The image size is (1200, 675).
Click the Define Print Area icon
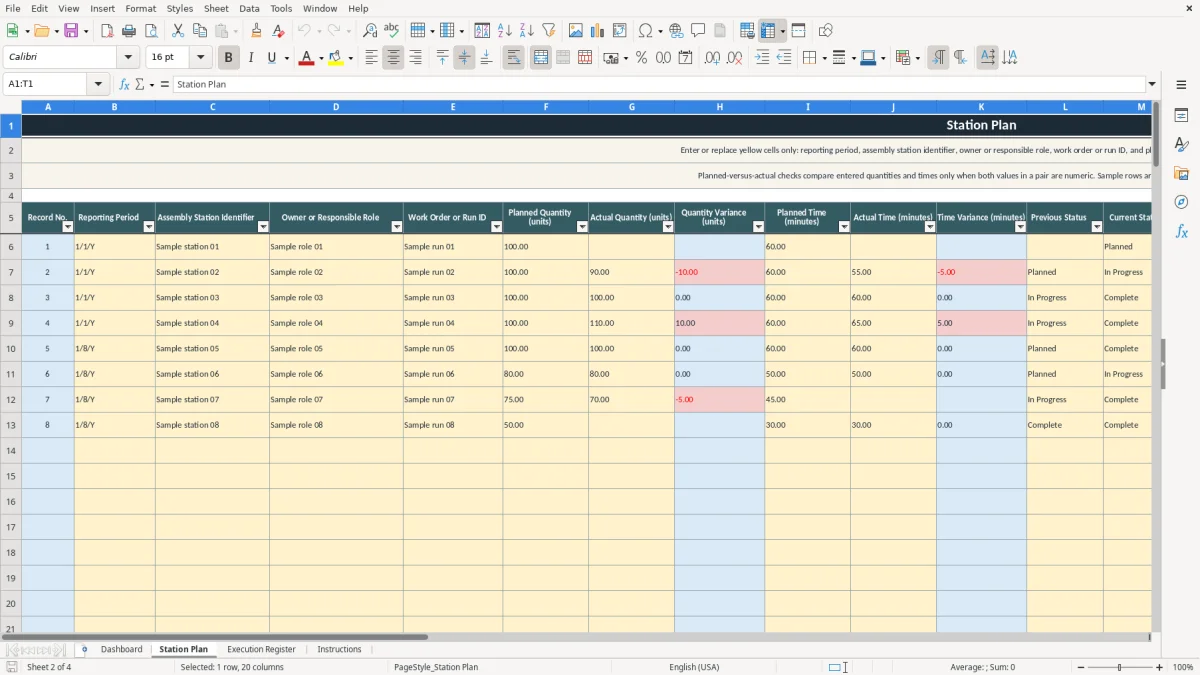pos(747,31)
